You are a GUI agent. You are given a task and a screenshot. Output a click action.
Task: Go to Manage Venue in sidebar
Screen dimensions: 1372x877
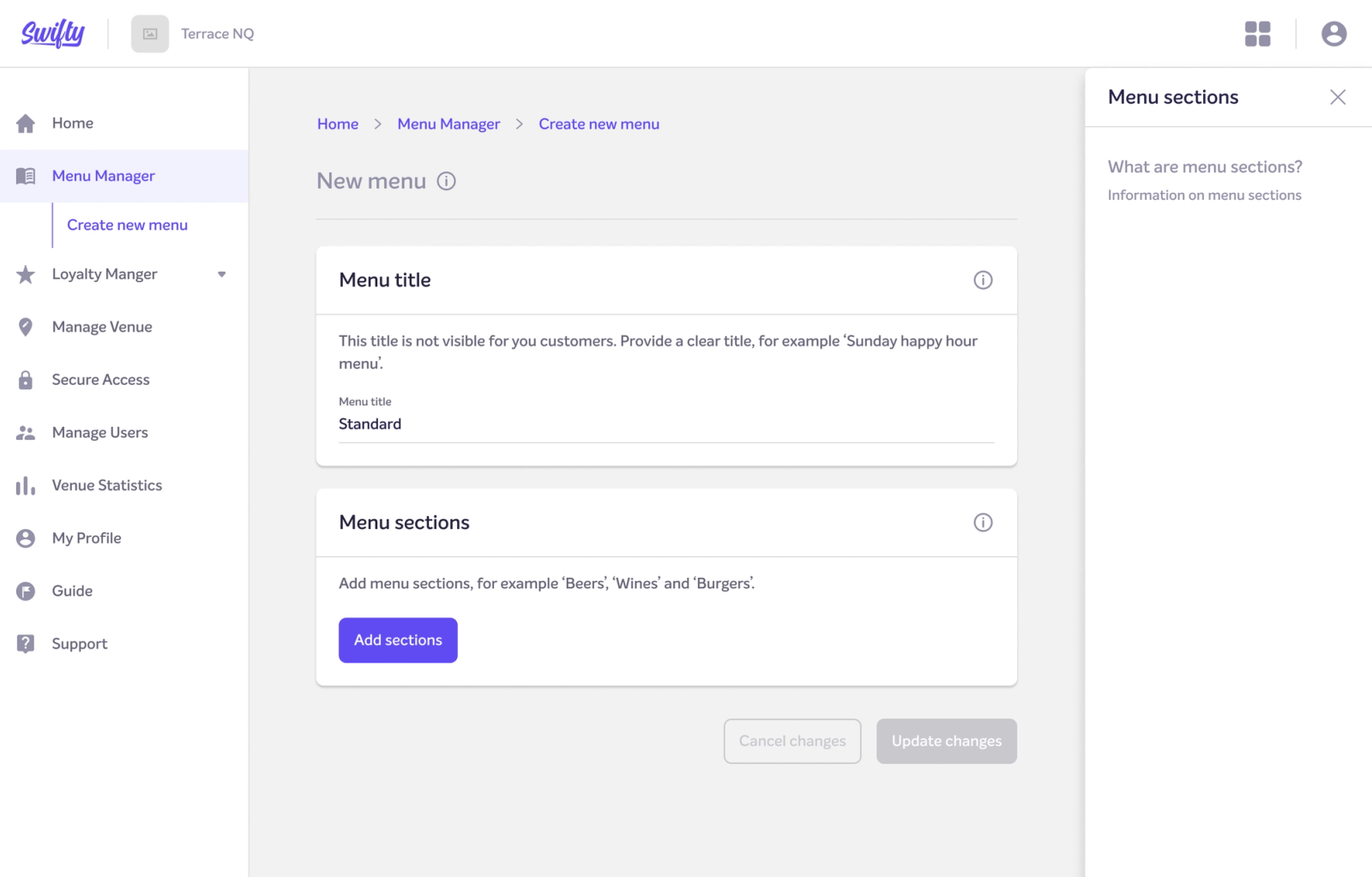point(124,327)
